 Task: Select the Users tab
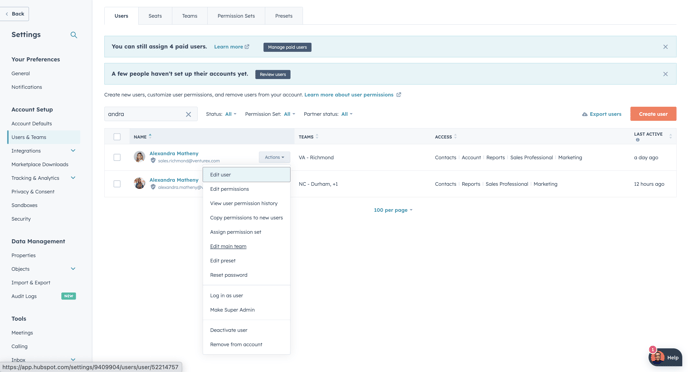(x=121, y=16)
